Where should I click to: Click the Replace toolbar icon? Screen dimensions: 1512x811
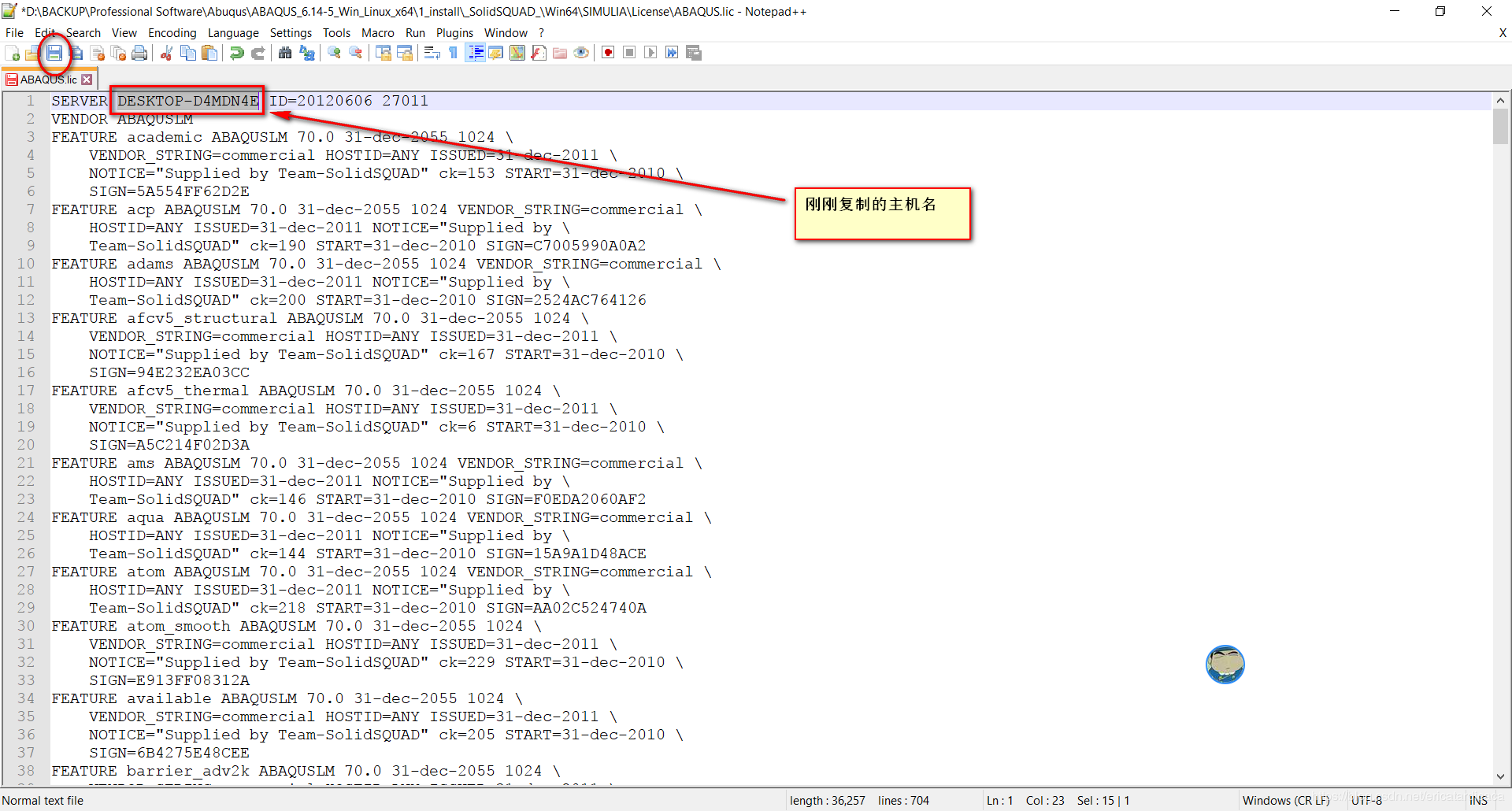point(307,53)
